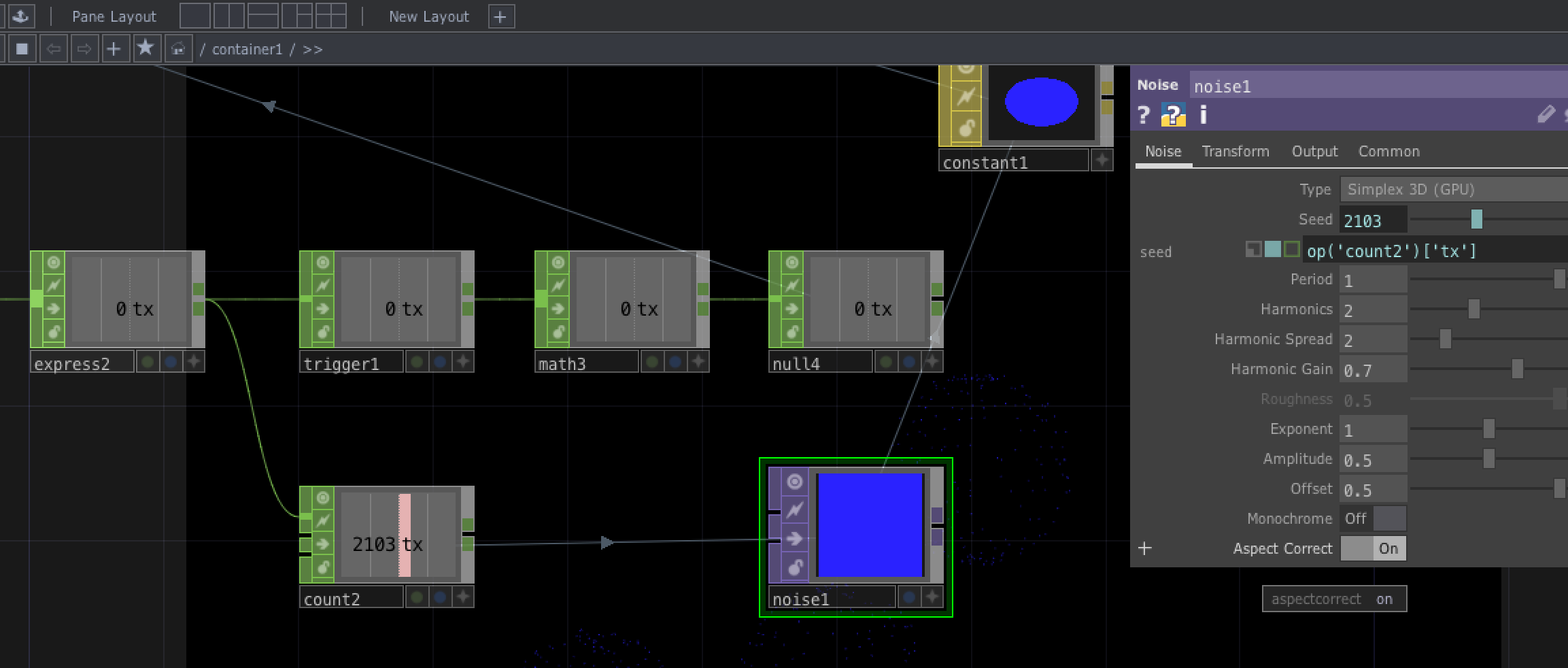This screenshot has width=1568, height=668.
Task: Open the Output parameter tab
Action: [x=1314, y=151]
